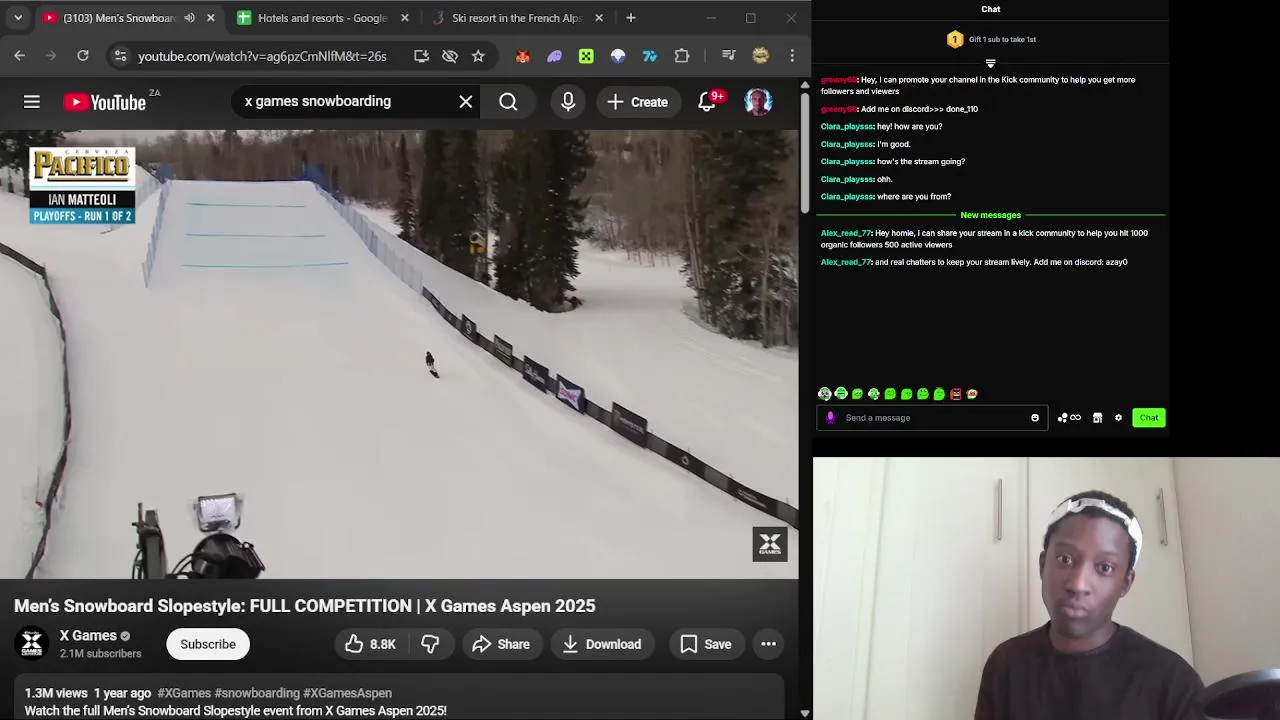This screenshot has height=720, width=1280.
Task: Click the Gift 1 sub banner in the chat
Action: (x=990, y=39)
